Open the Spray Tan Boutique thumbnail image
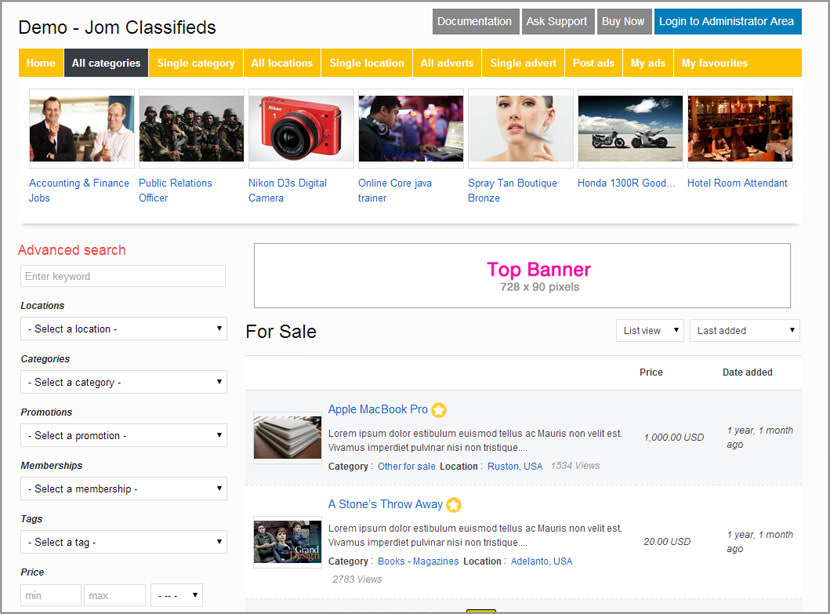830x614 pixels. point(520,129)
